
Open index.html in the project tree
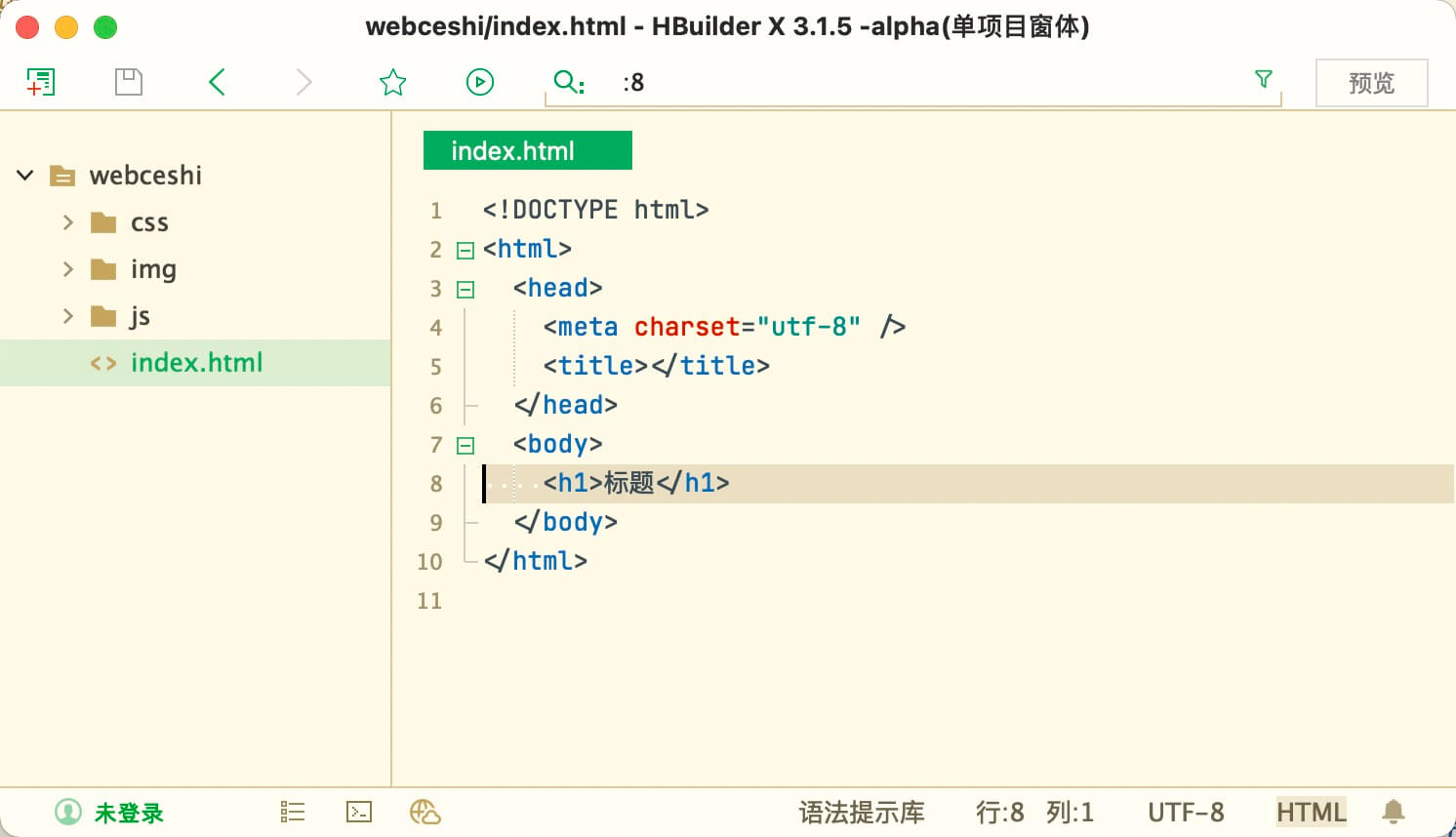(x=195, y=363)
